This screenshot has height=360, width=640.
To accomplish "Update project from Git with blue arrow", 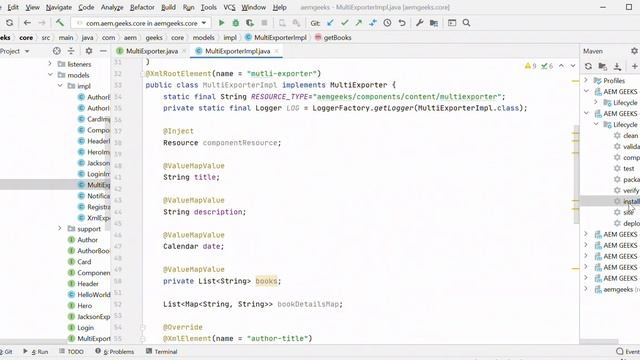I will (330, 23).
